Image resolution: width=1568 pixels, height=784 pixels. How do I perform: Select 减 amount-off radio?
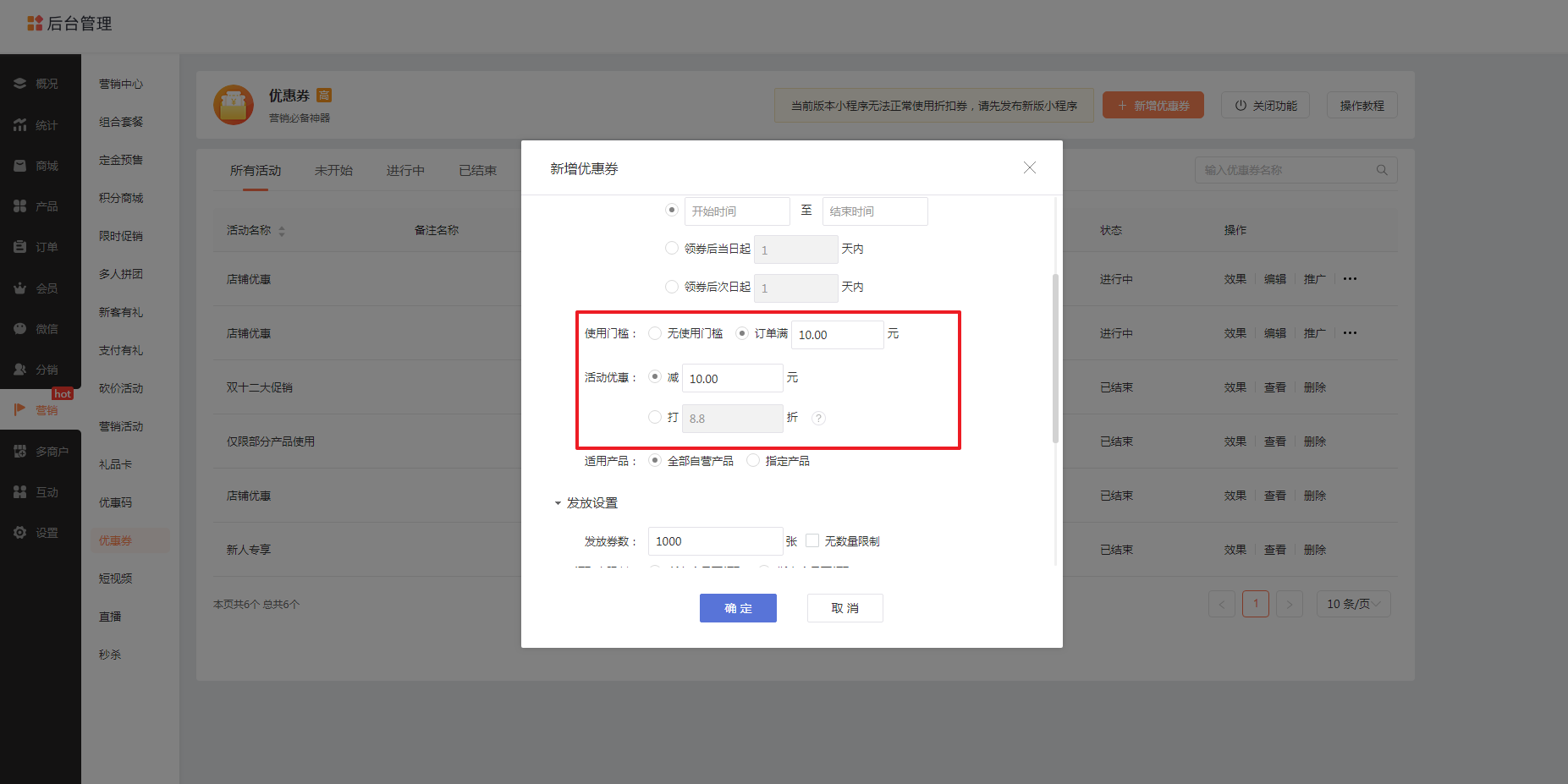(655, 377)
